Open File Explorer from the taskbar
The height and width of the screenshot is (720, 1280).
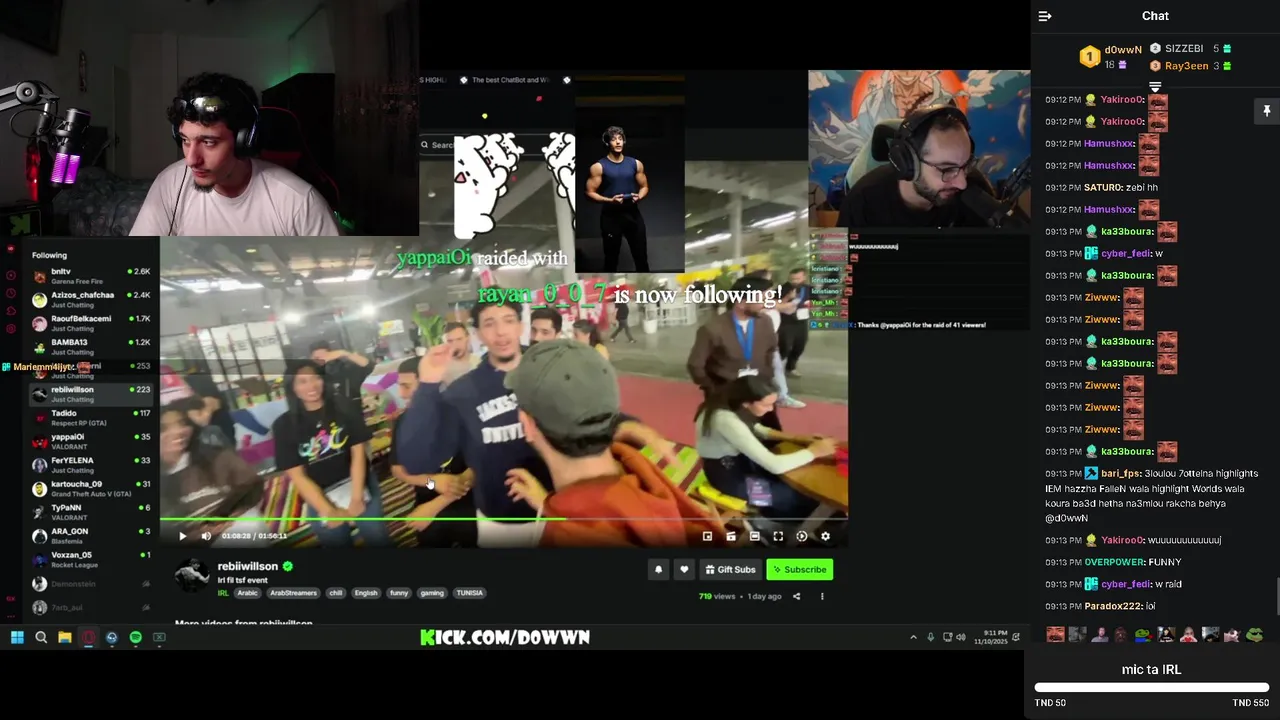pos(64,637)
